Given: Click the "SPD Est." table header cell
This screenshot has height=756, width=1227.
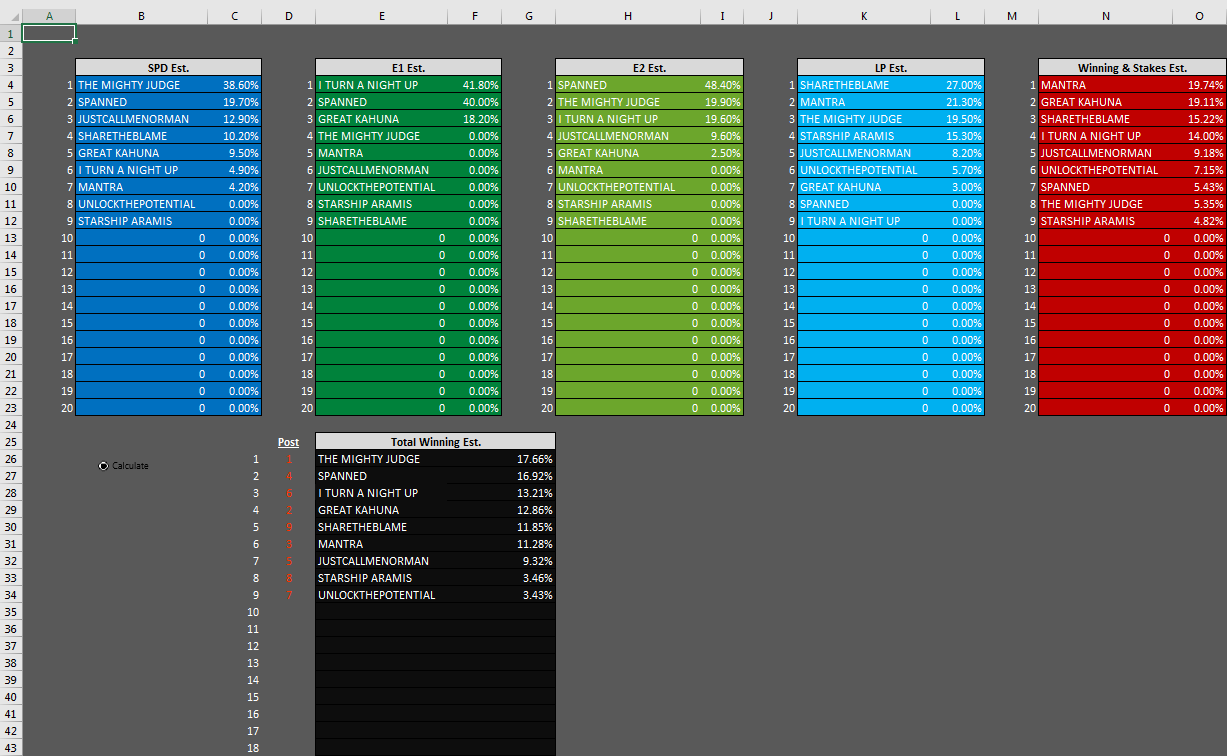Looking at the screenshot, I should [x=168, y=68].
